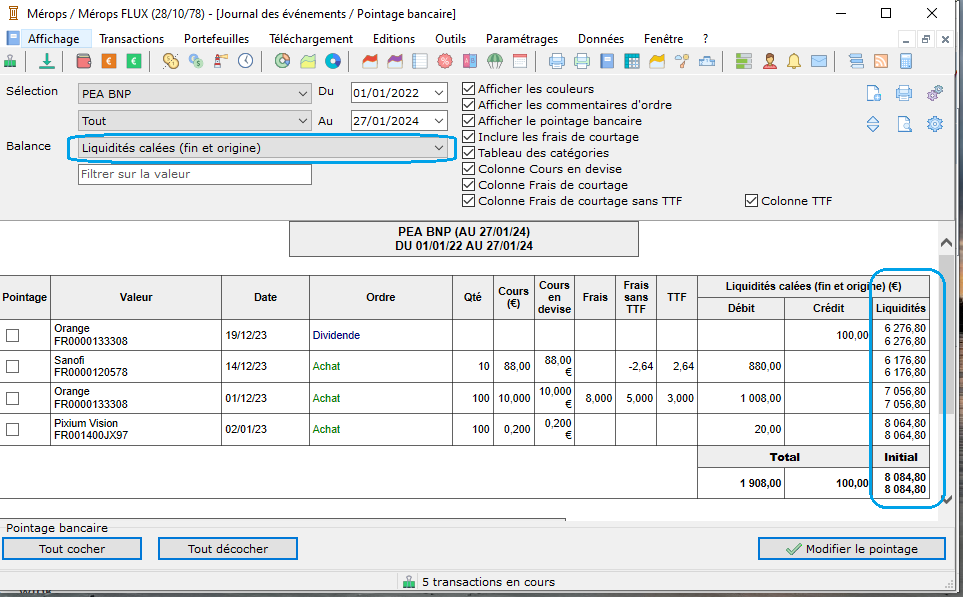This screenshot has width=963, height=597.
Task: Open the Editions menu
Action: [x=394, y=39]
